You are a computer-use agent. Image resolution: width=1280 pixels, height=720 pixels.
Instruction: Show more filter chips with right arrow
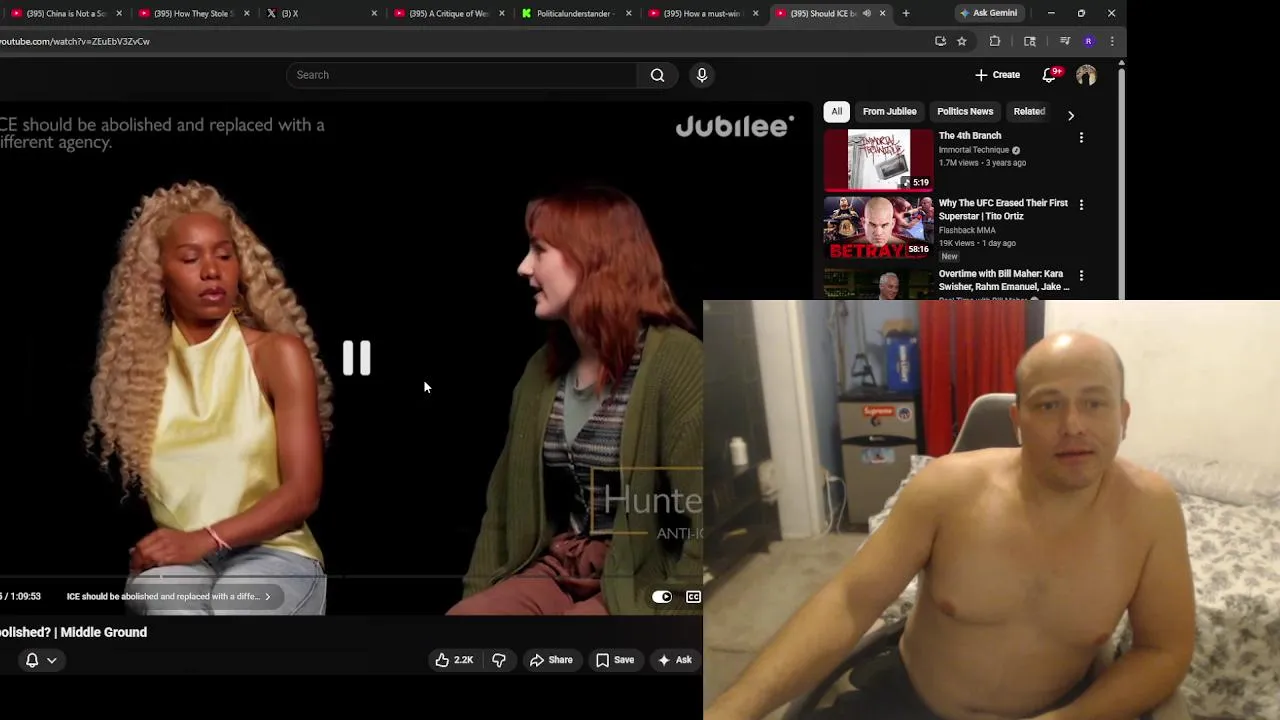coord(1070,115)
